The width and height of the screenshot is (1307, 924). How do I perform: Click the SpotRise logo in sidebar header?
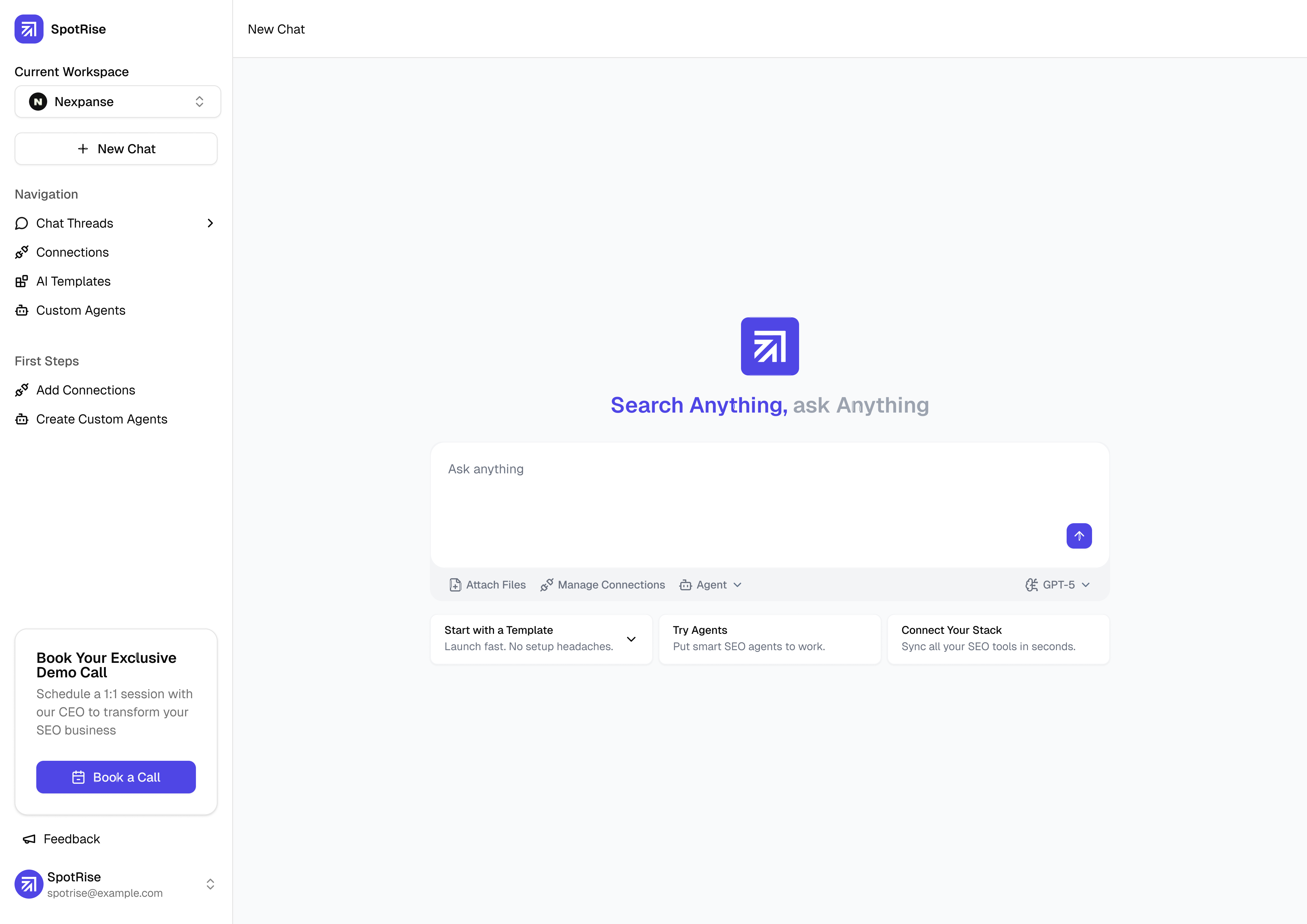[x=28, y=29]
